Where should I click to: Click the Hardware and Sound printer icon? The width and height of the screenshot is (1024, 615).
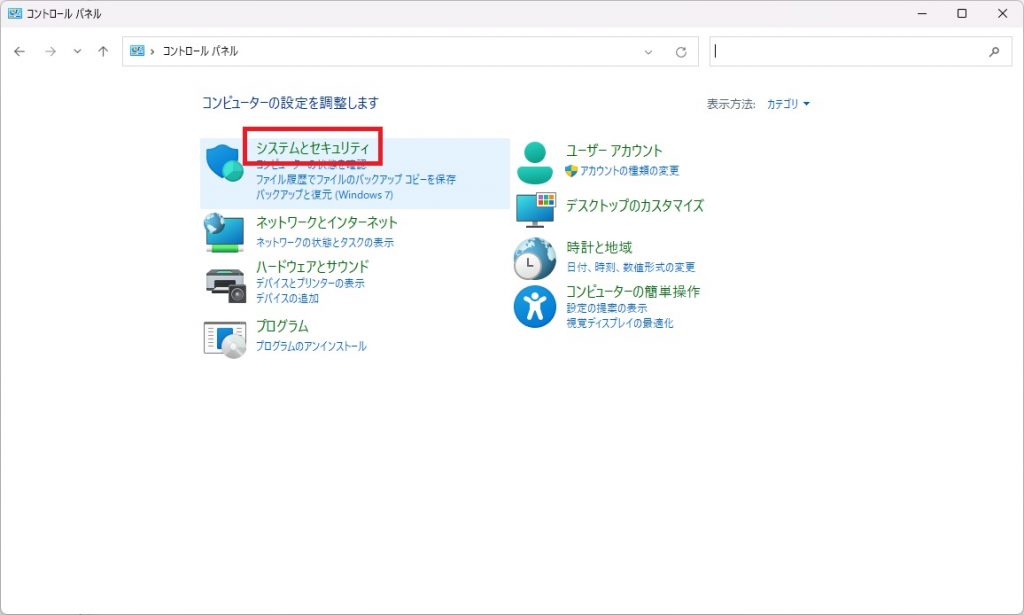click(x=225, y=285)
